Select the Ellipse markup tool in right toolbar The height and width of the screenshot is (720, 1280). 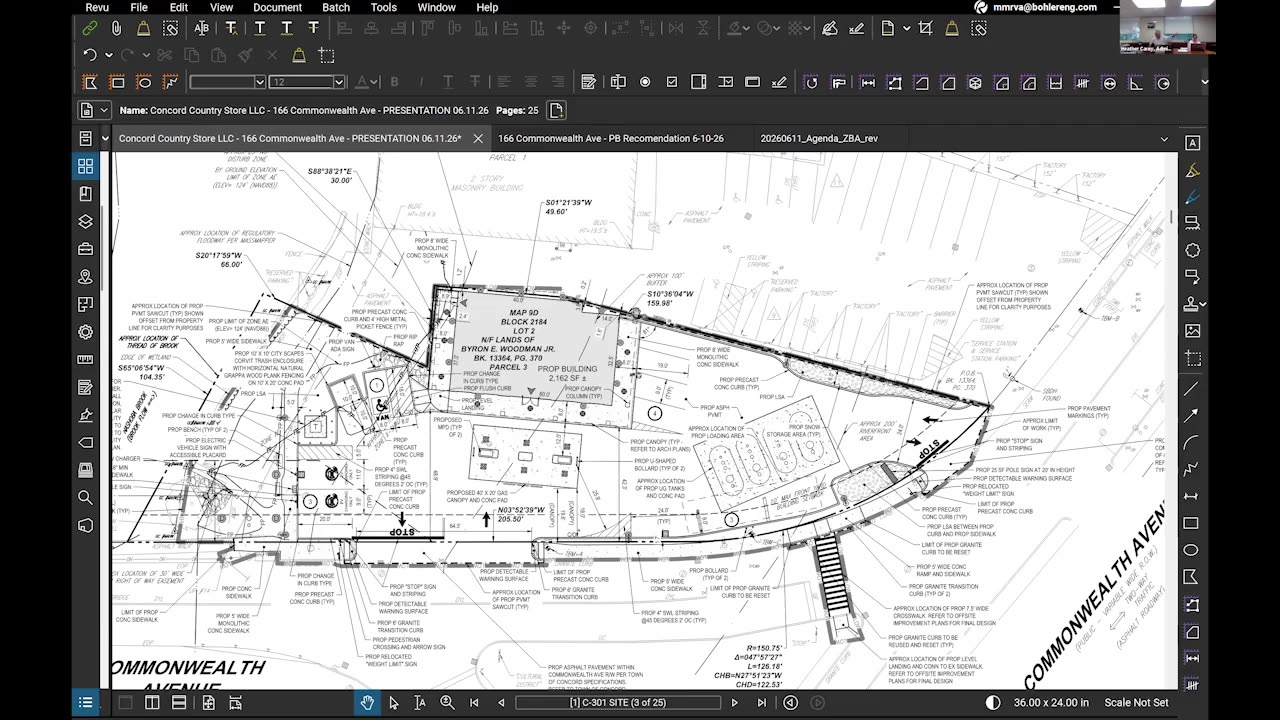click(x=1192, y=550)
